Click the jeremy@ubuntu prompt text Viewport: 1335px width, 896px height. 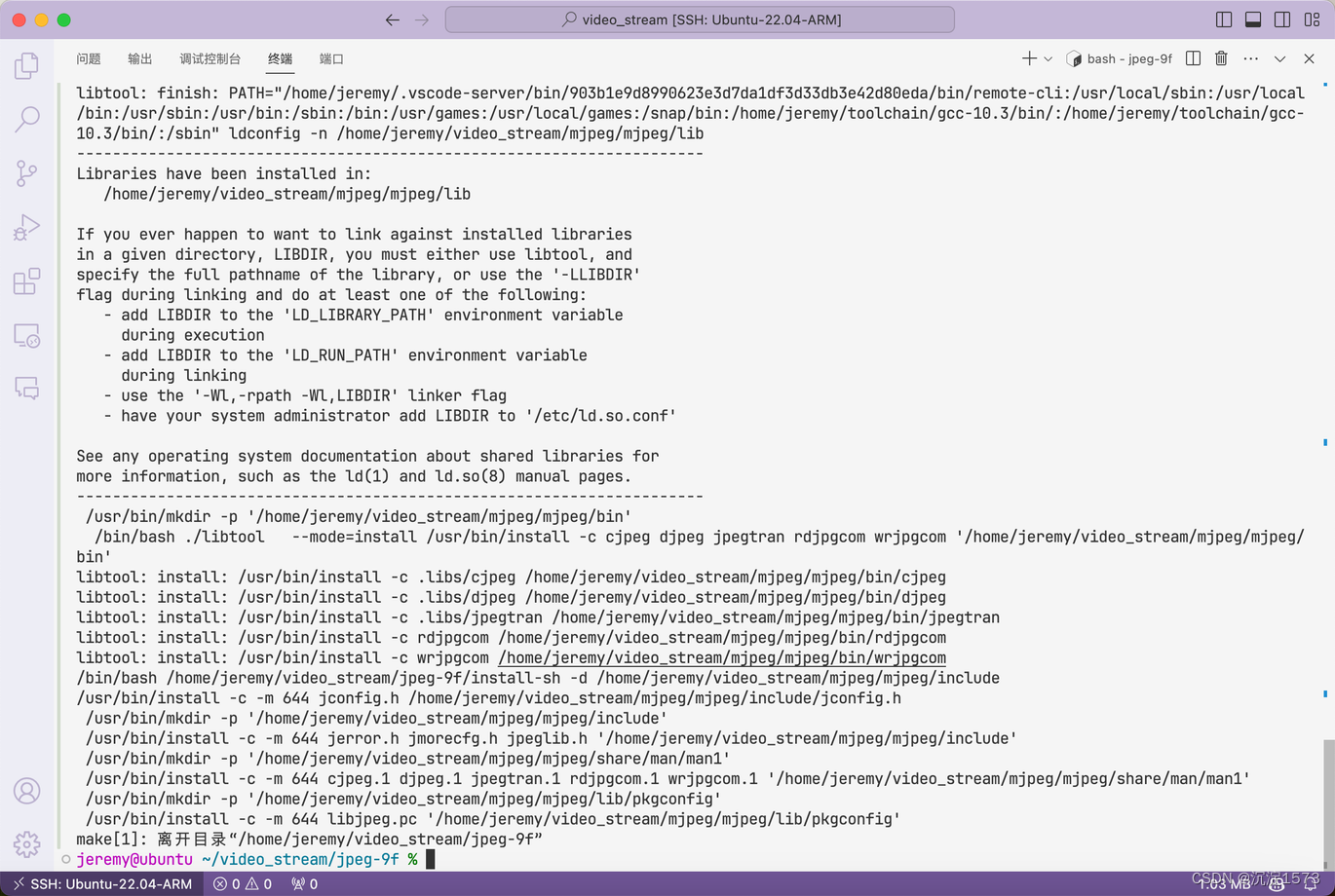pos(134,859)
